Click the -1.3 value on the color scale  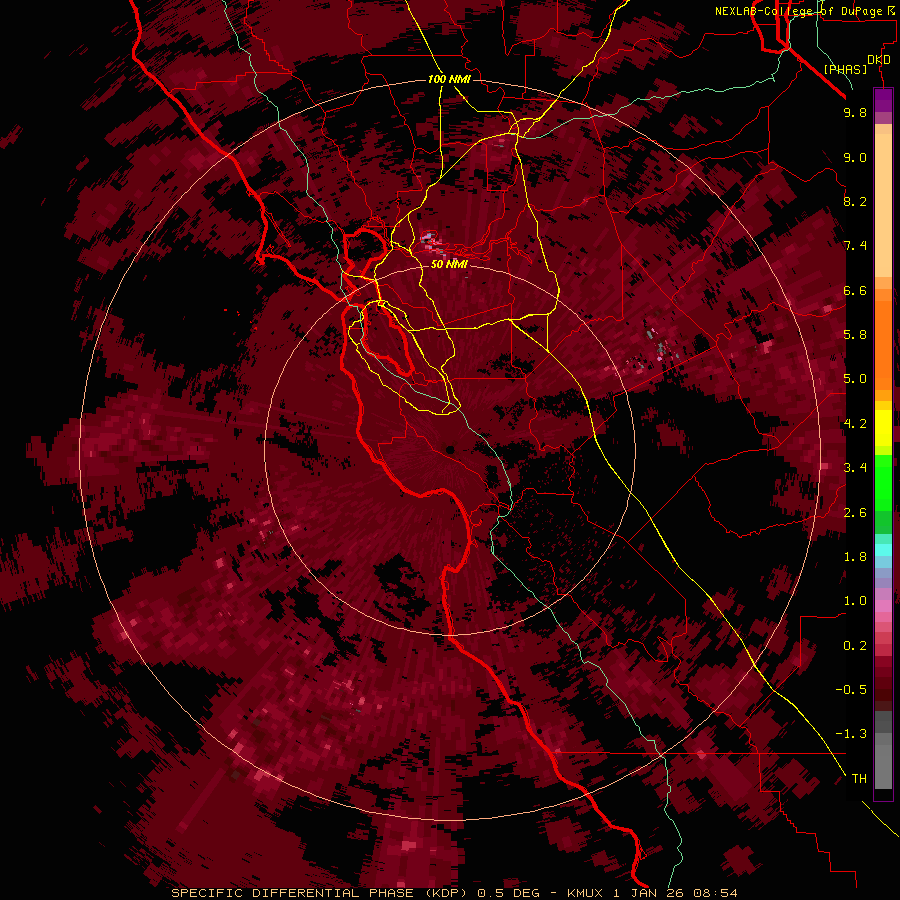coord(851,734)
